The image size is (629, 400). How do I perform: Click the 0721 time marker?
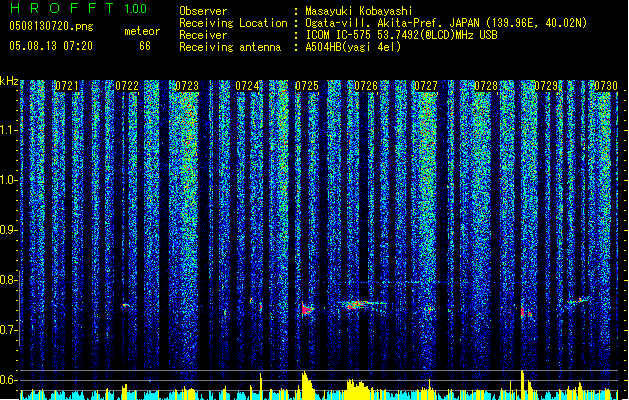[67, 86]
